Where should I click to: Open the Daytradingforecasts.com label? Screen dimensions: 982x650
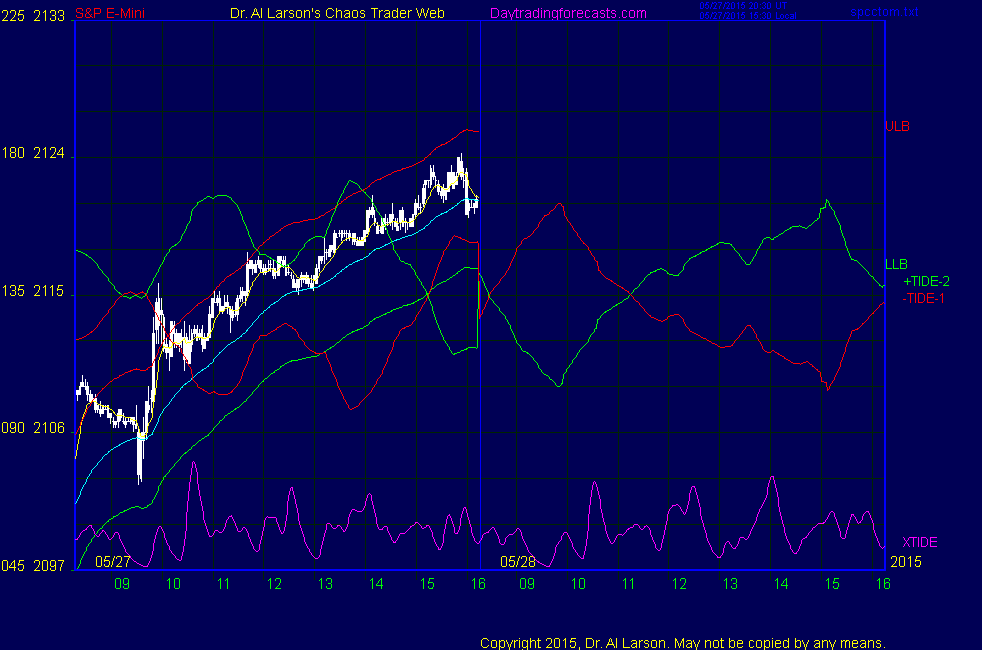568,13
